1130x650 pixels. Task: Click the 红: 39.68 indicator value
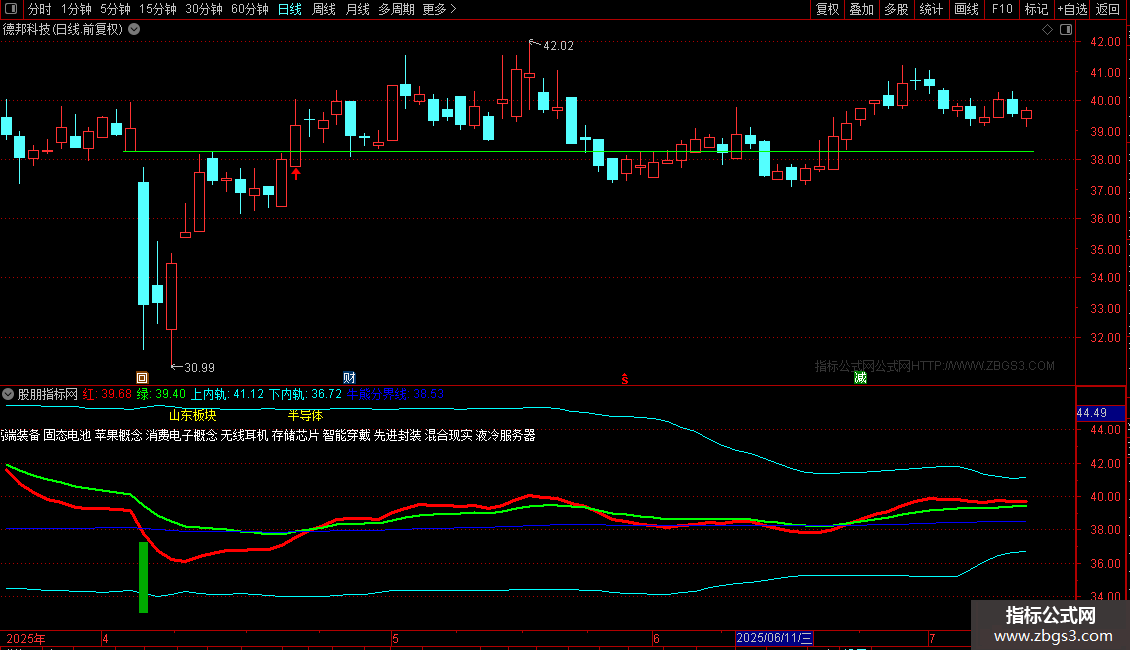[x=107, y=394]
